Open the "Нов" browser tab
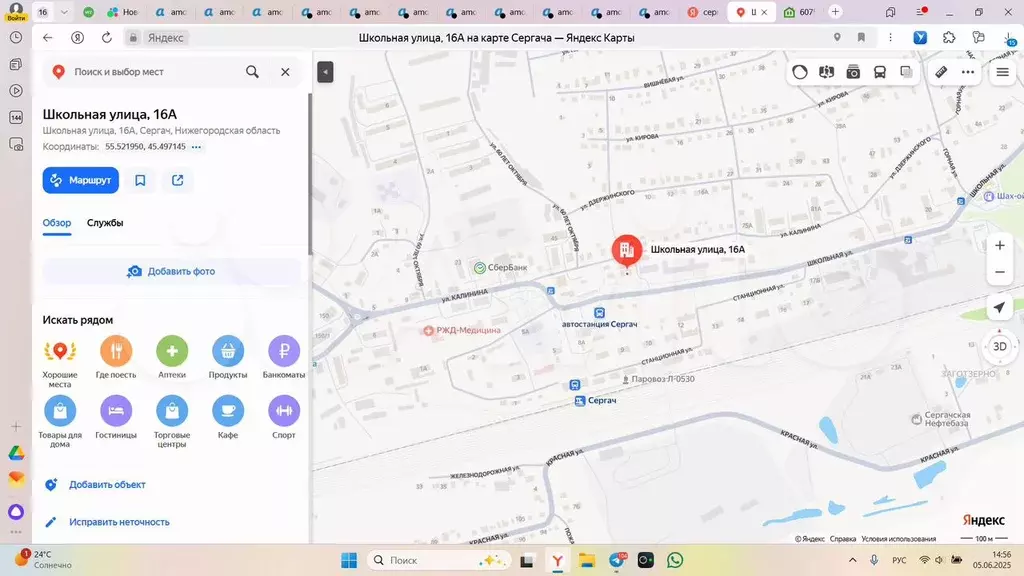The width and height of the screenshot is (1024, 576). coord(123,12)
